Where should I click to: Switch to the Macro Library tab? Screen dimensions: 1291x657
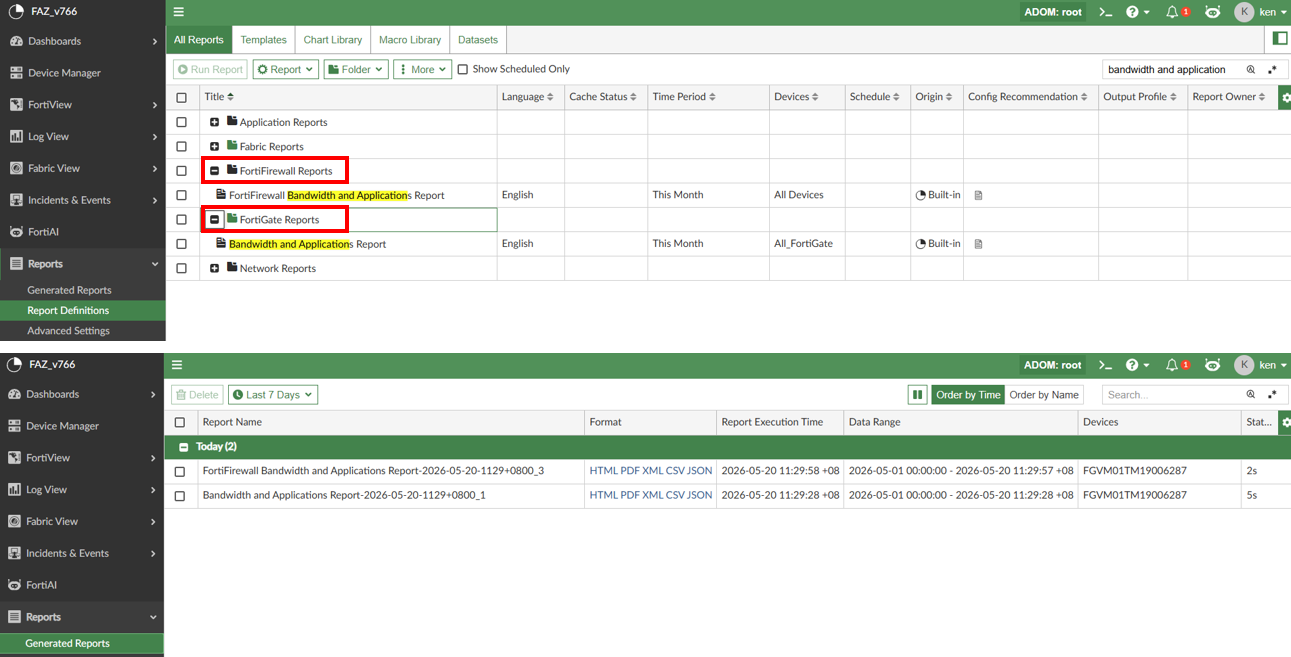pyautogui.click(x=410, y=40)
